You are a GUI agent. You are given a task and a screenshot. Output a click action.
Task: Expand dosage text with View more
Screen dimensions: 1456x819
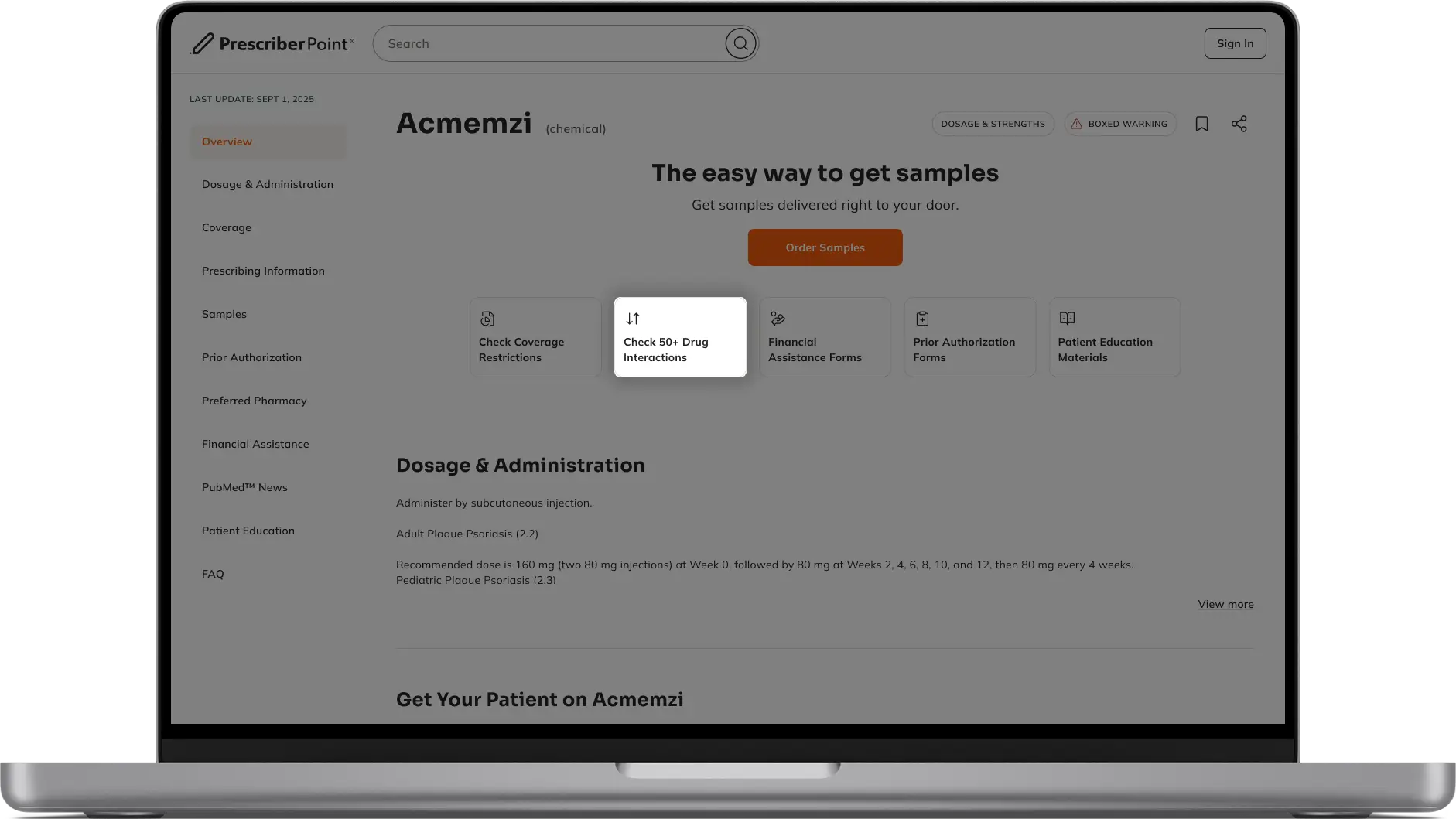1225,604
